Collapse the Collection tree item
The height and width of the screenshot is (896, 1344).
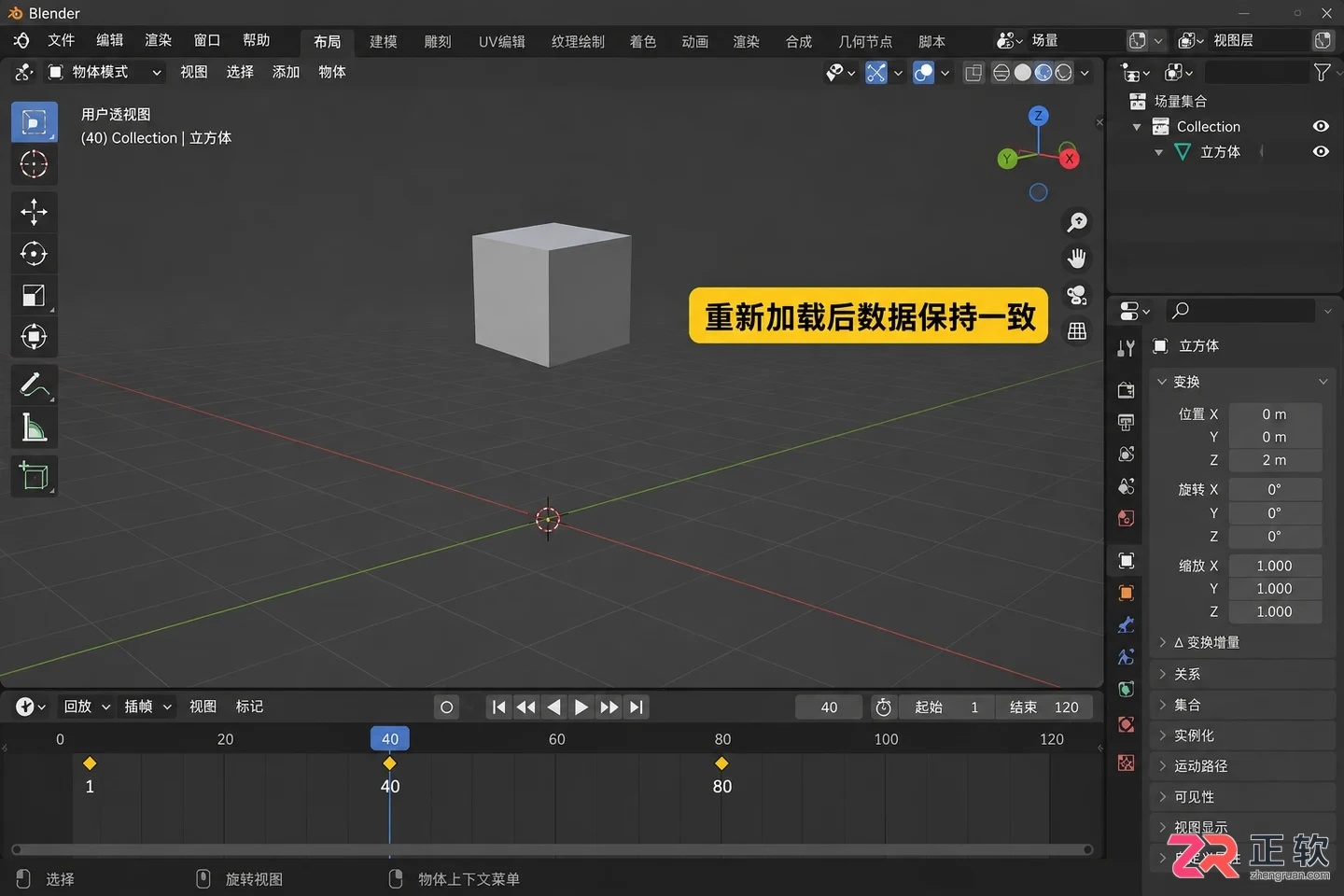(1137, 127)
